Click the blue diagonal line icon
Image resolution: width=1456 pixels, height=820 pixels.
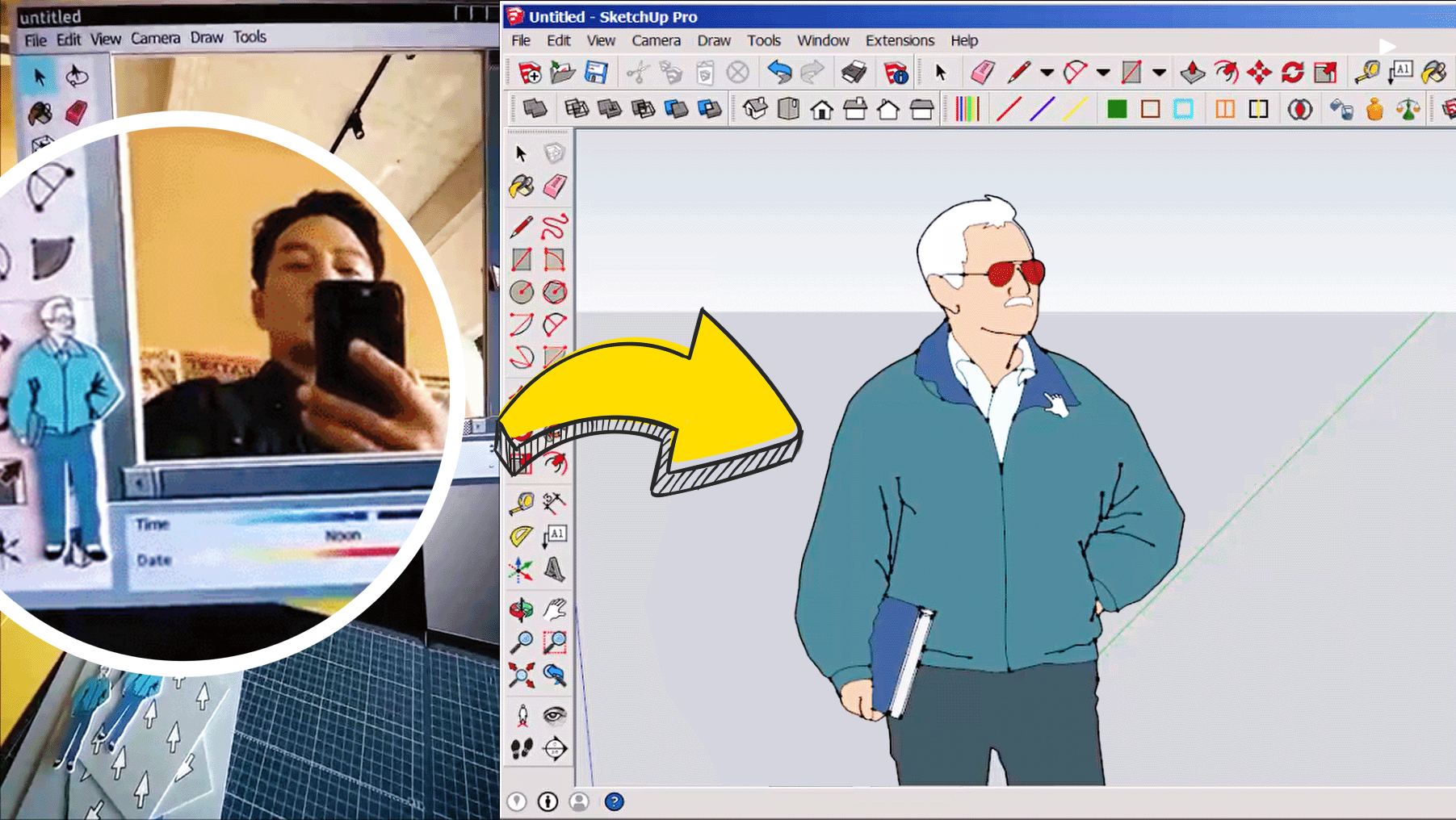(x=1042, y=109)
